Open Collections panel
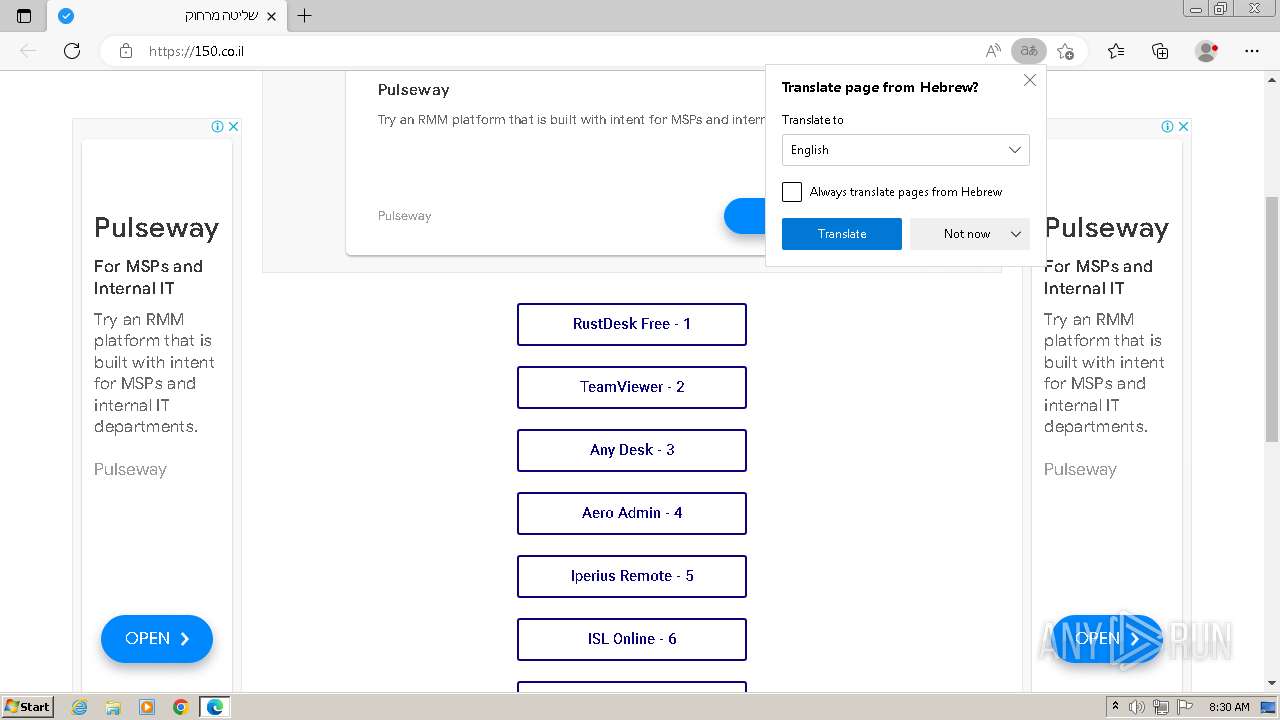Screen dimensions: 1280x720 pyautogui.click(x=1160, y=51)
